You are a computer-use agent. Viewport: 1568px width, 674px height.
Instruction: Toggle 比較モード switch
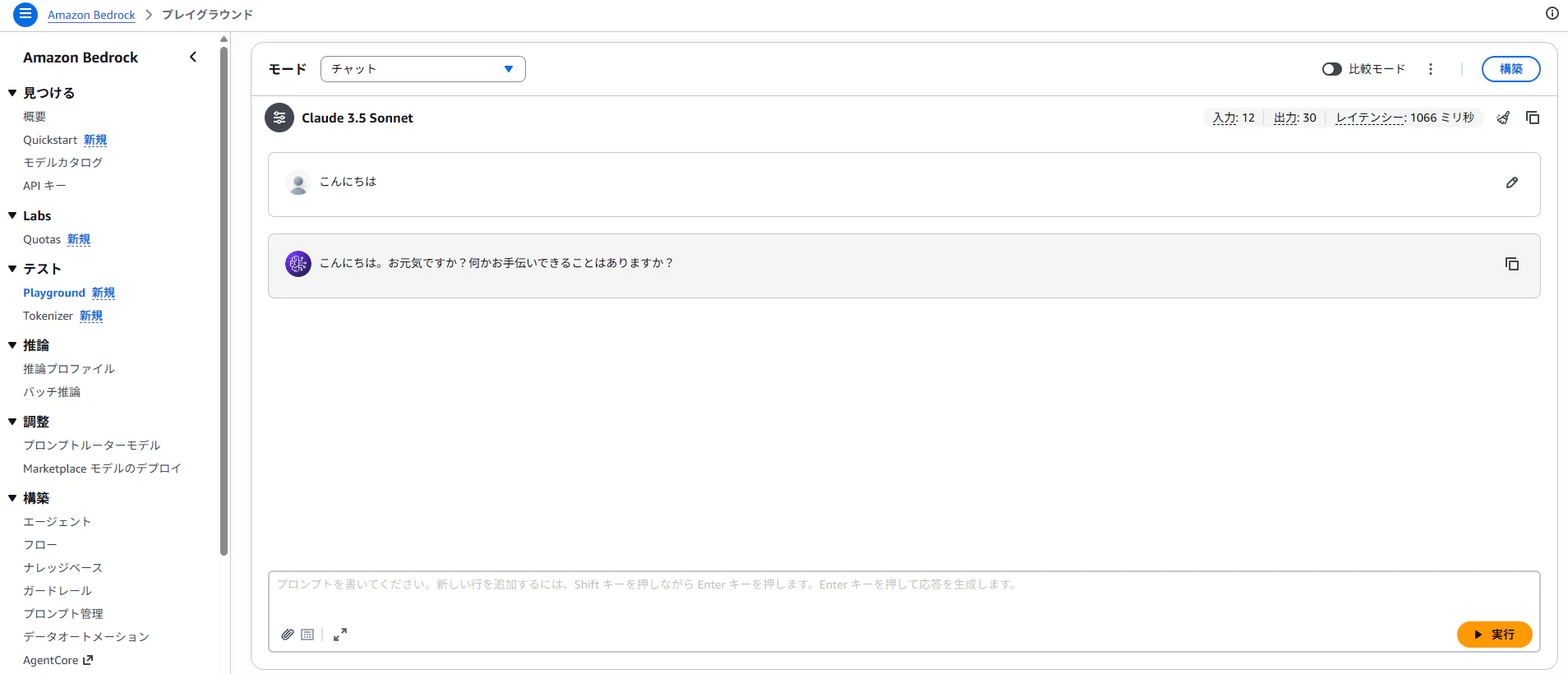coord(1332,69)
